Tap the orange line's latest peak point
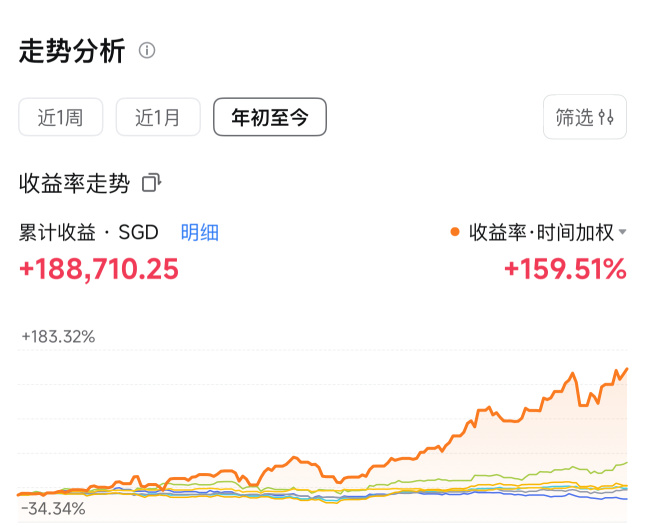Viewport: 645px width, 527px height. [x=627, y=369]
